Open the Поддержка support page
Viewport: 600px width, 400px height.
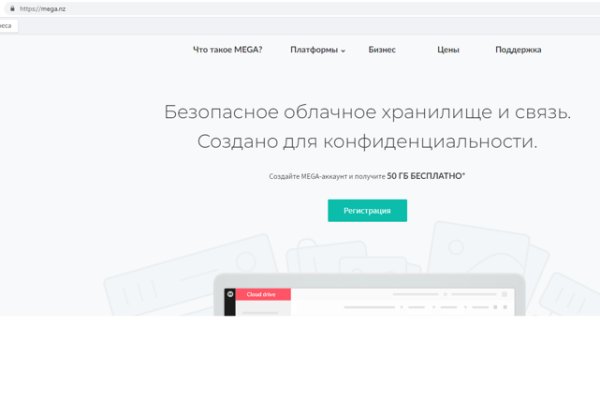click(518, 49)
